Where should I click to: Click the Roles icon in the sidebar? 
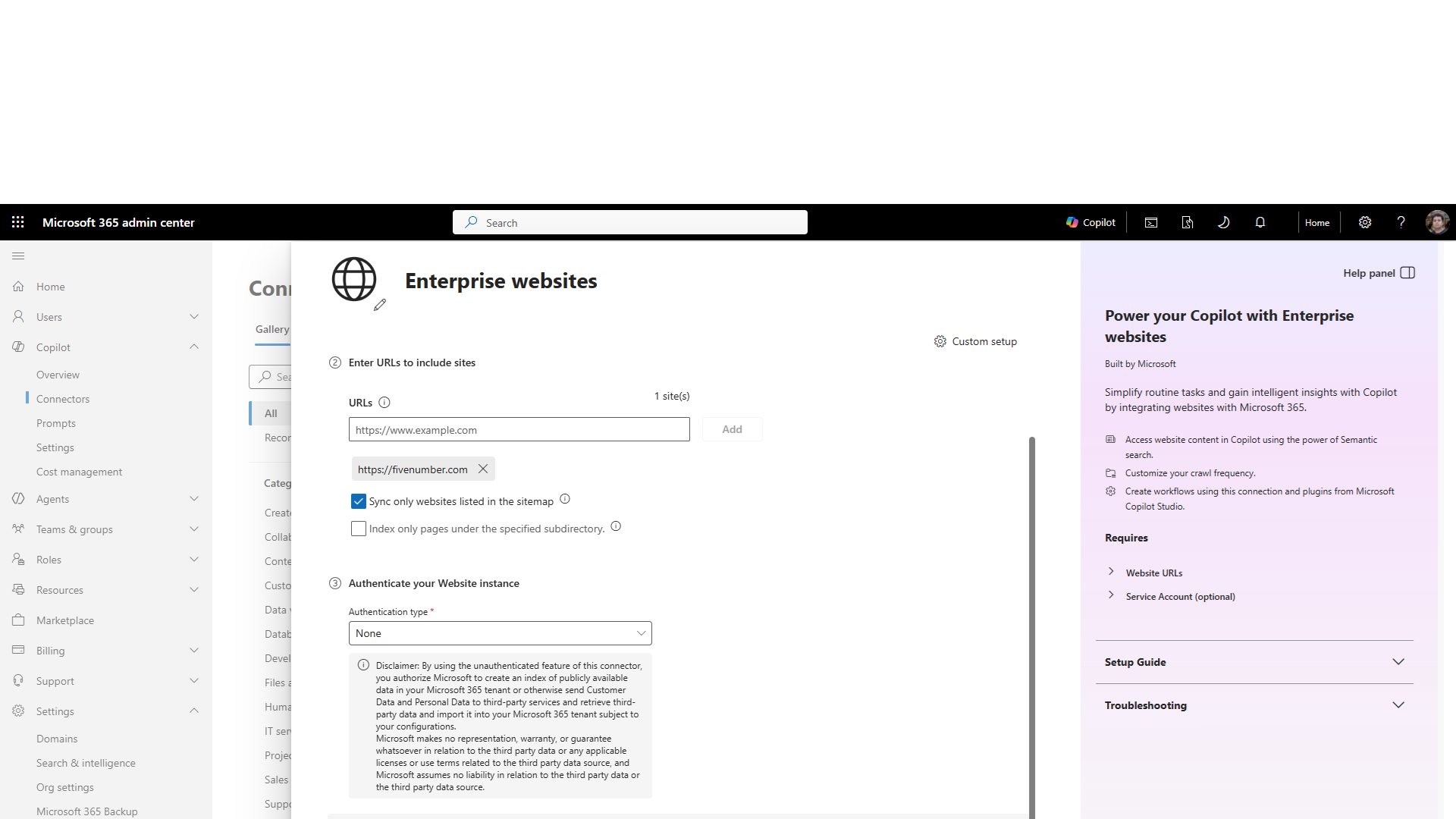pos(18,560)
